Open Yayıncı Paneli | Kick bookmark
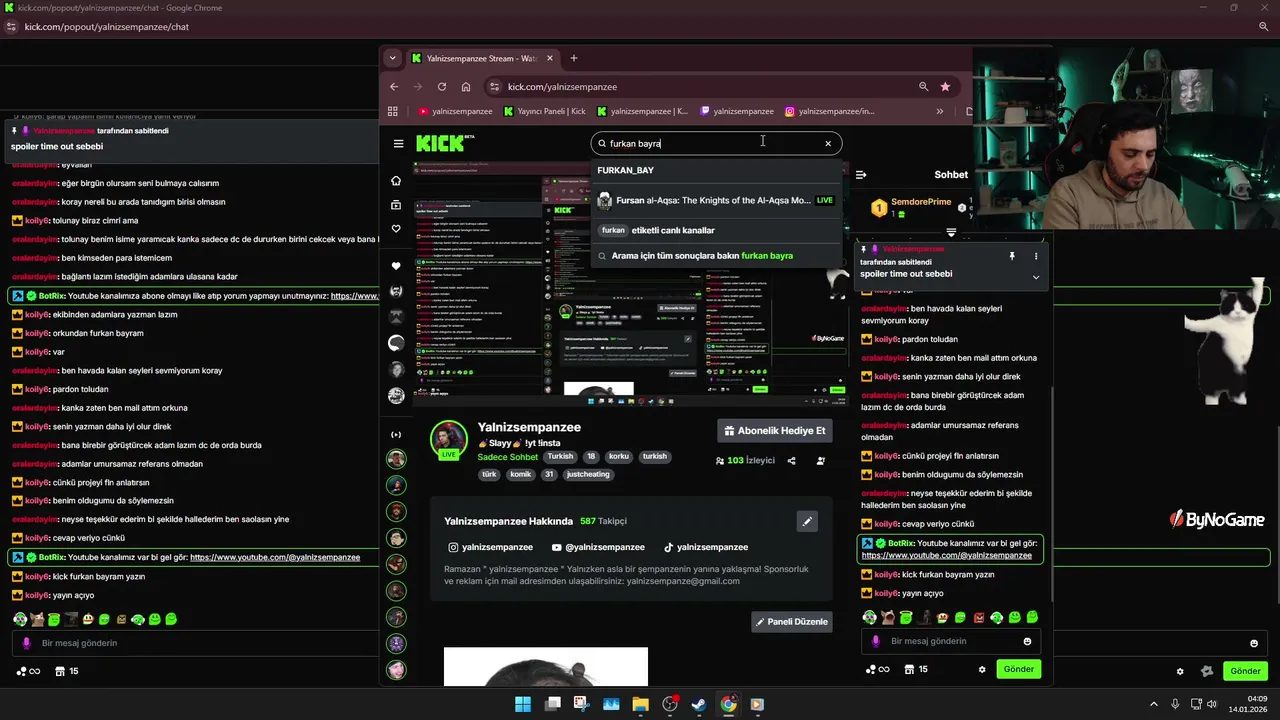 (x=544, y=111)
